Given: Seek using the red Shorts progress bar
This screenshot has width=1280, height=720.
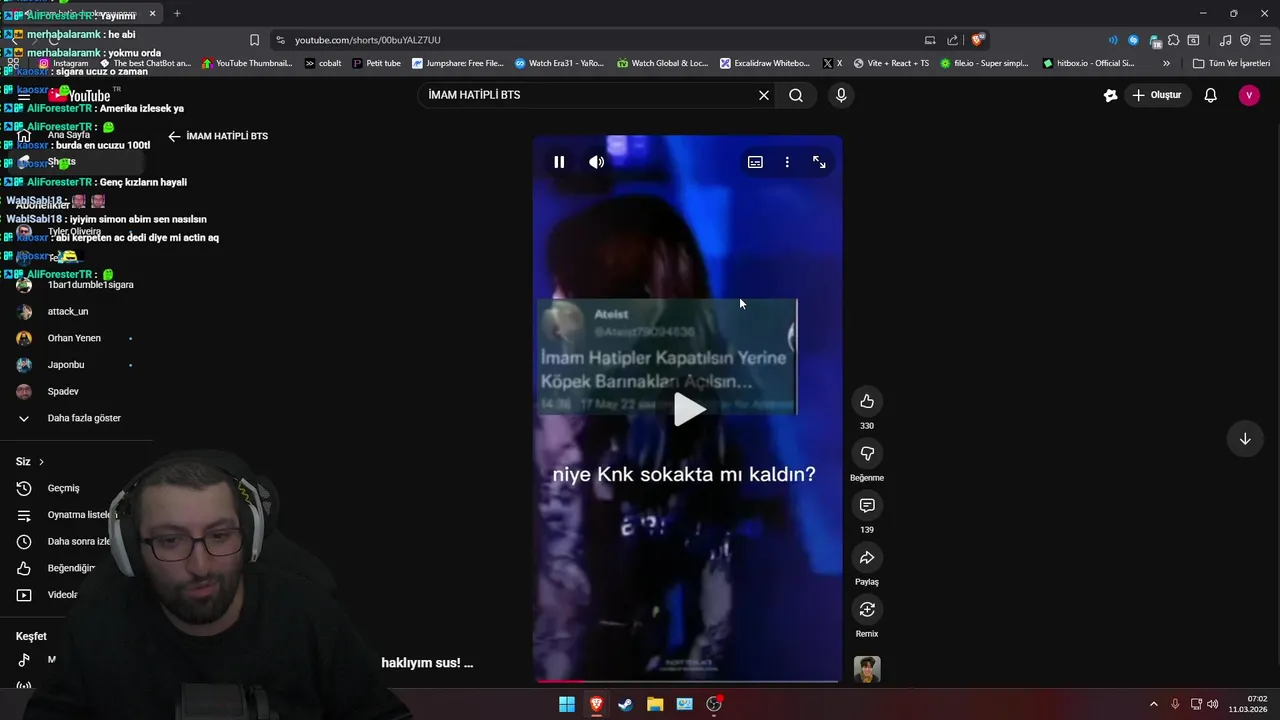Looking at the screenshot, I should click(x=687, y=681).
